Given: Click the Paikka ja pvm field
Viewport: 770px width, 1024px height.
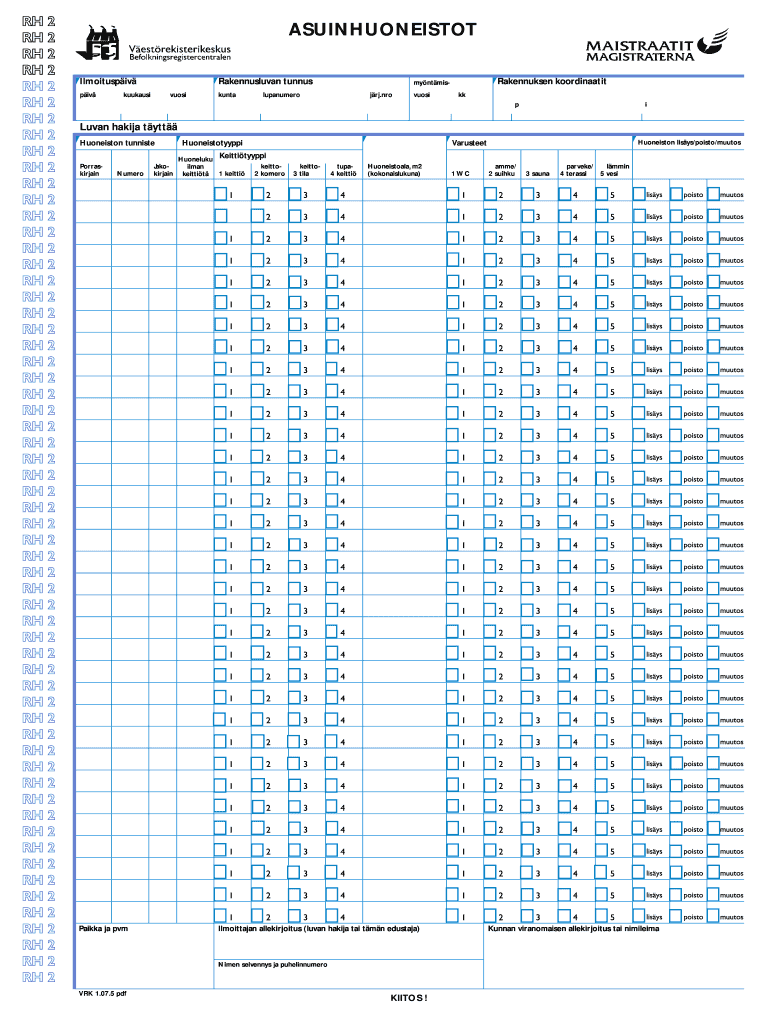Looking at the screenshot, I should tap(145, 960).
